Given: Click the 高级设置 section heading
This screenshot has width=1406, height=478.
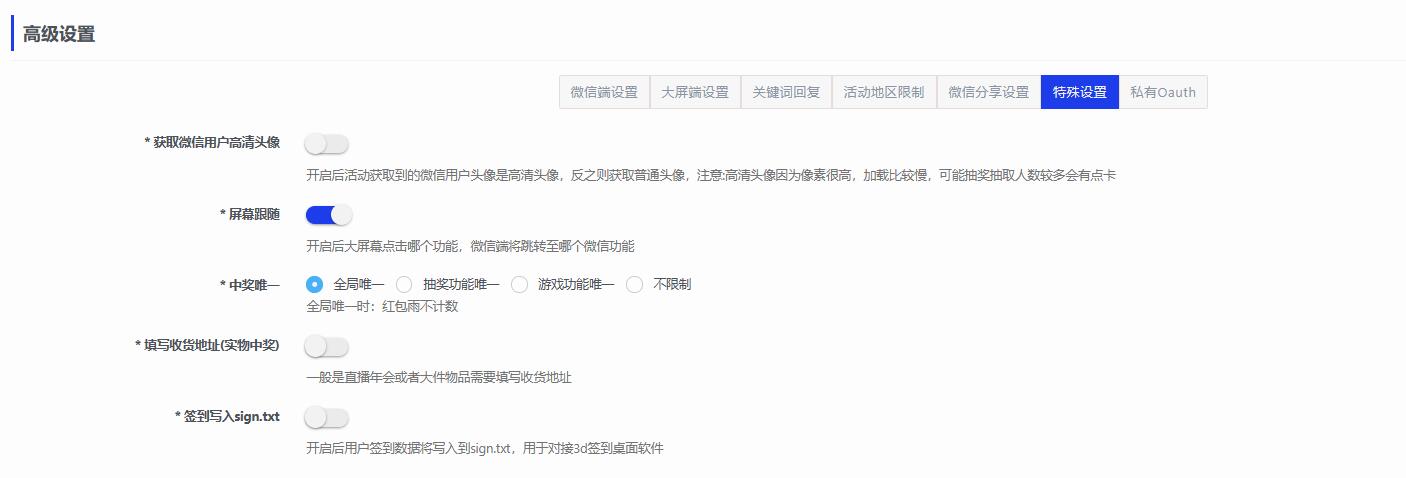Looking at the screenshot, I should click(59, 34).
